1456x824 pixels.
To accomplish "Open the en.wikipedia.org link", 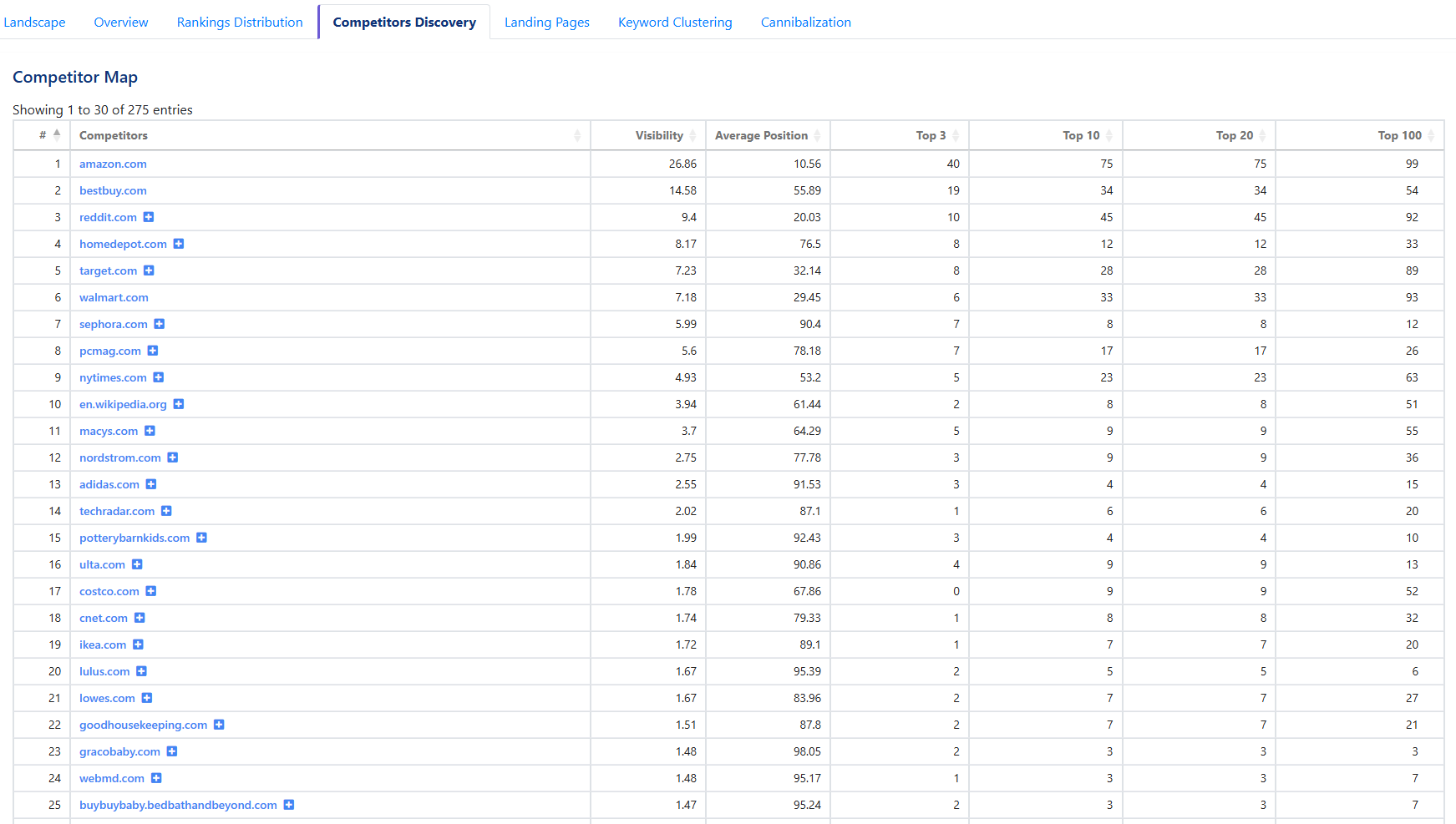I will coord(123,404).
